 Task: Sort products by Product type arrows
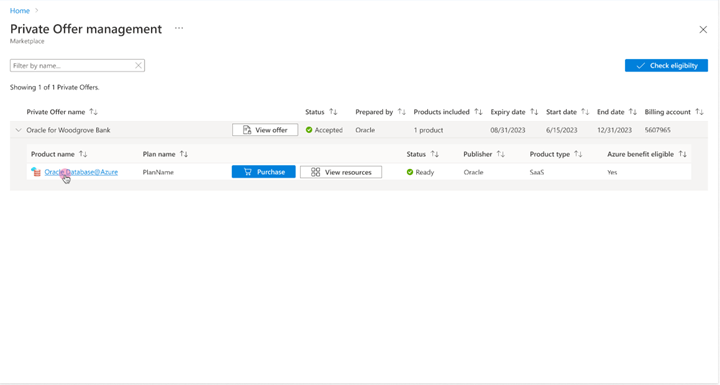[x=578, y=154]
